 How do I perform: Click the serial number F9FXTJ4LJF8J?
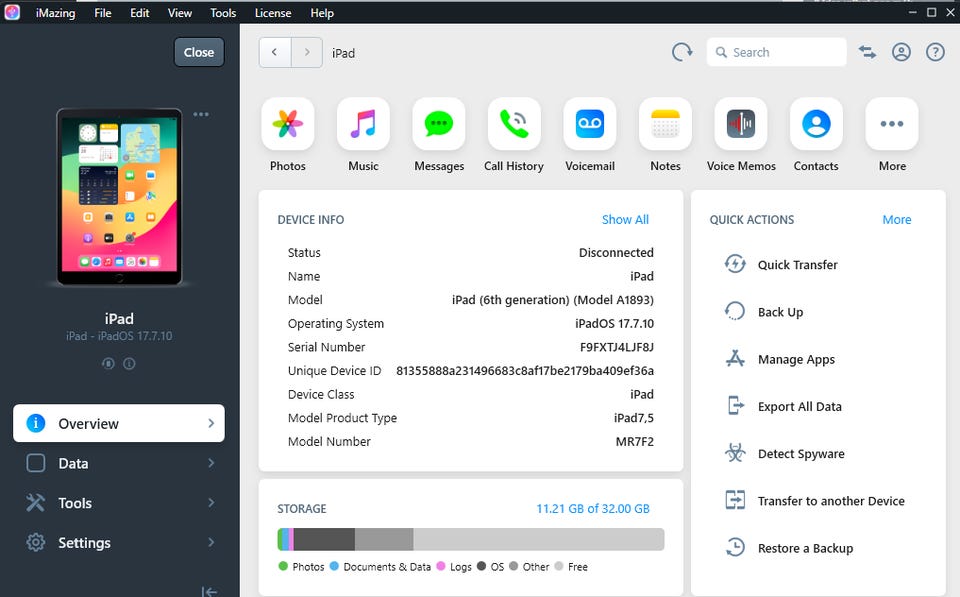(x=617, y=347)
